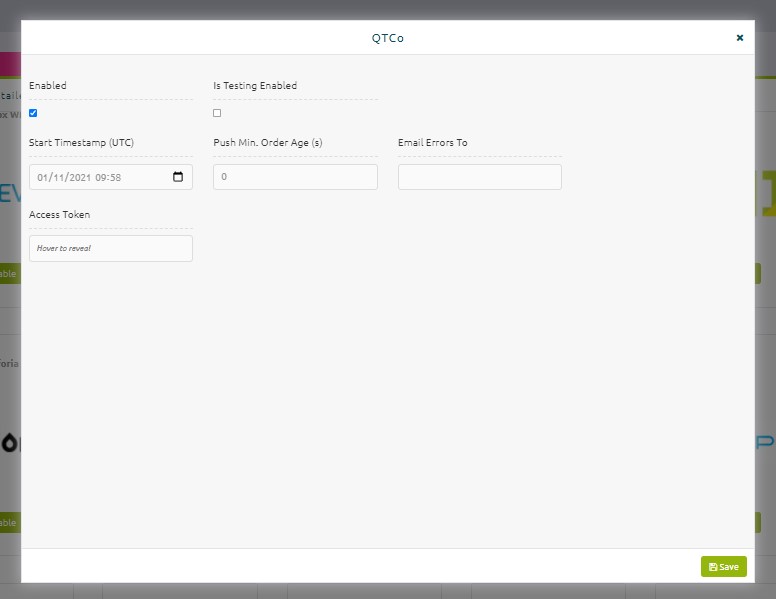
Task: Select the month segment 11 in timestamp
Action: tap(58, 177)
